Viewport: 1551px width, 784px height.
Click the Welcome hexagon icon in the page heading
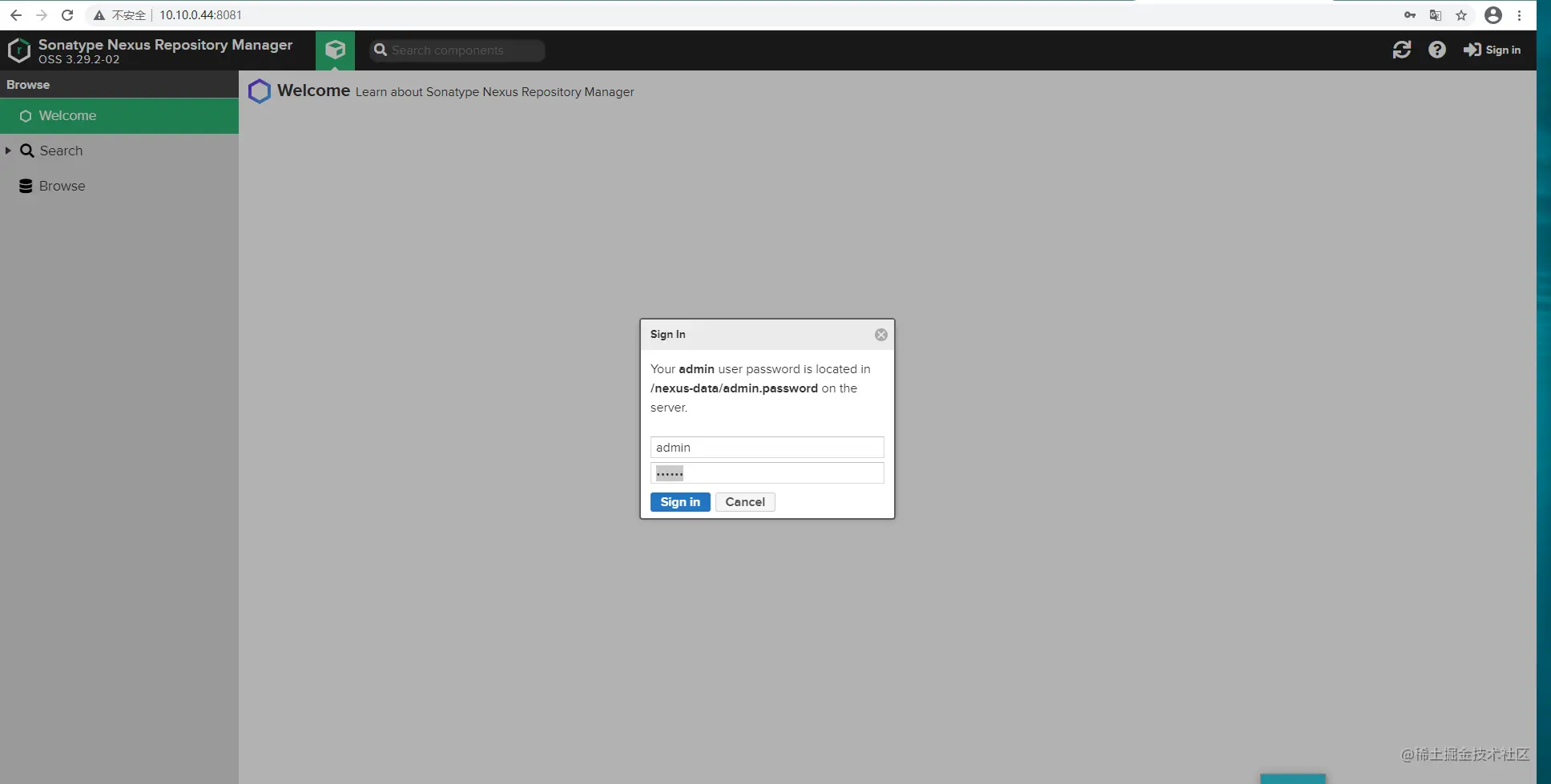tap(260, 91)
